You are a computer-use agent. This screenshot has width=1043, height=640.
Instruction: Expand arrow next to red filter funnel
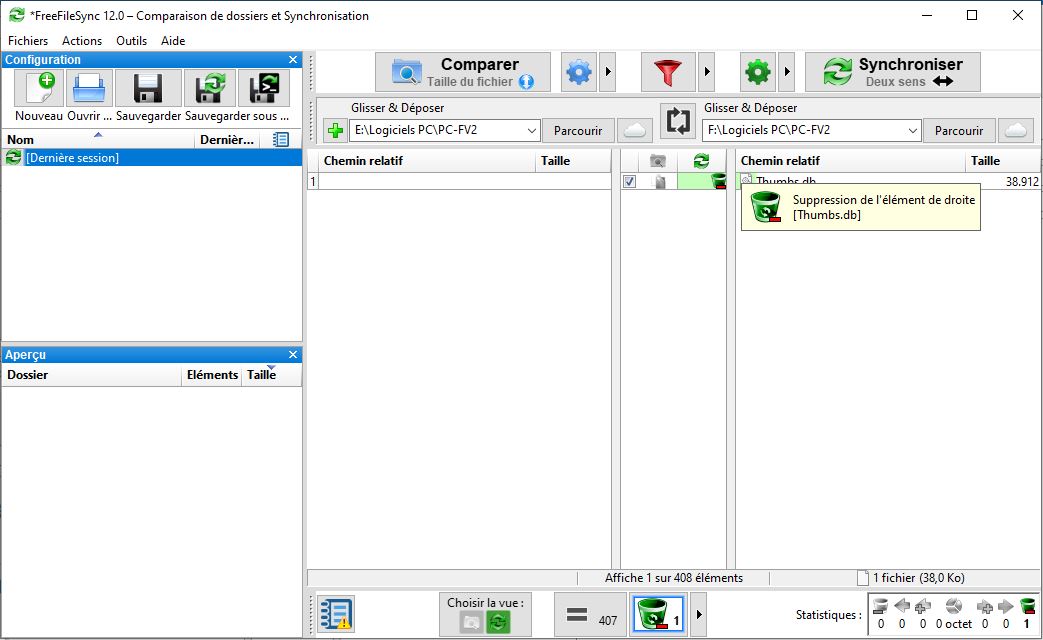click(x=706, y=72)
